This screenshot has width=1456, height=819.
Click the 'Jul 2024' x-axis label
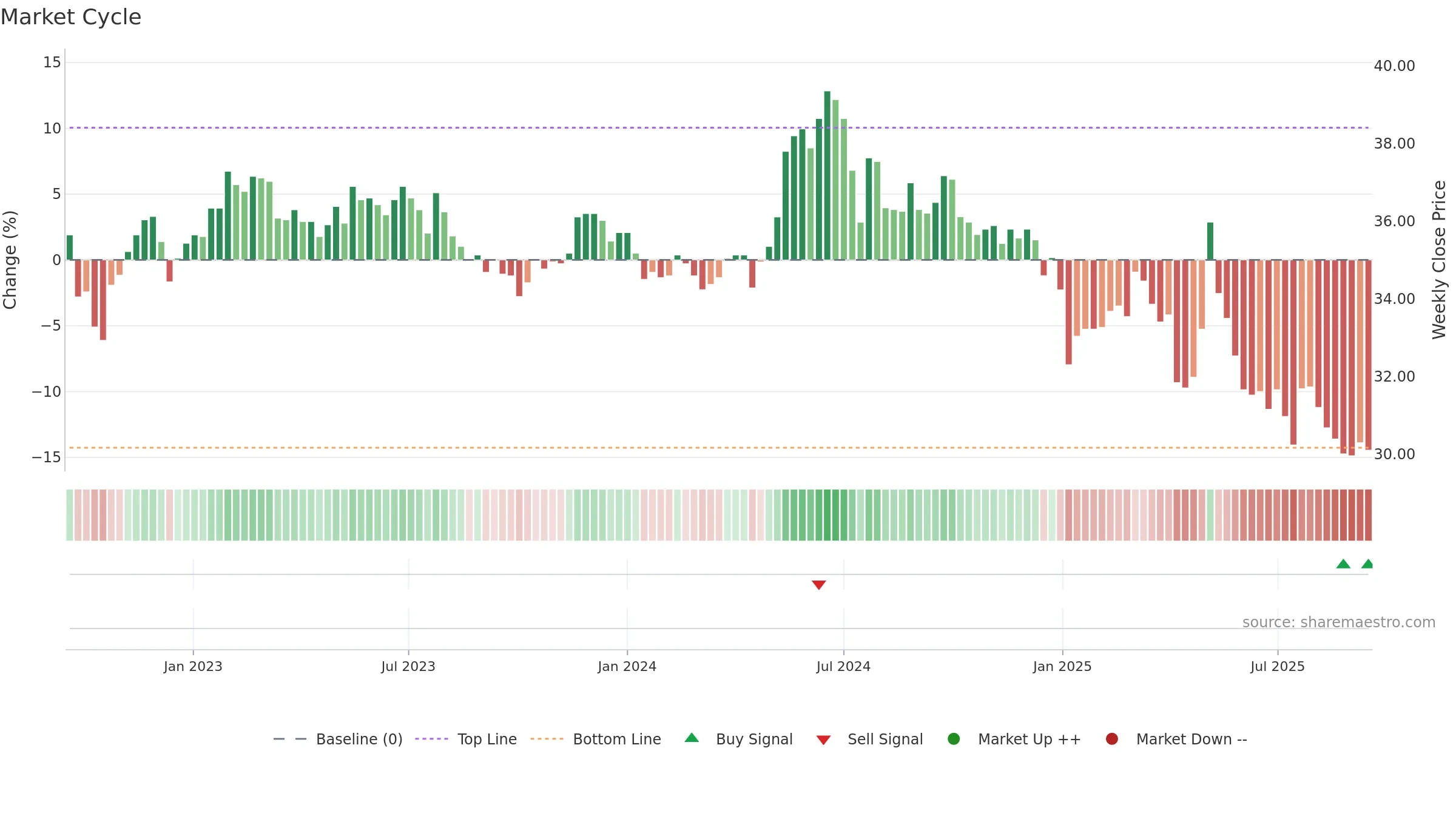(843, 666)
